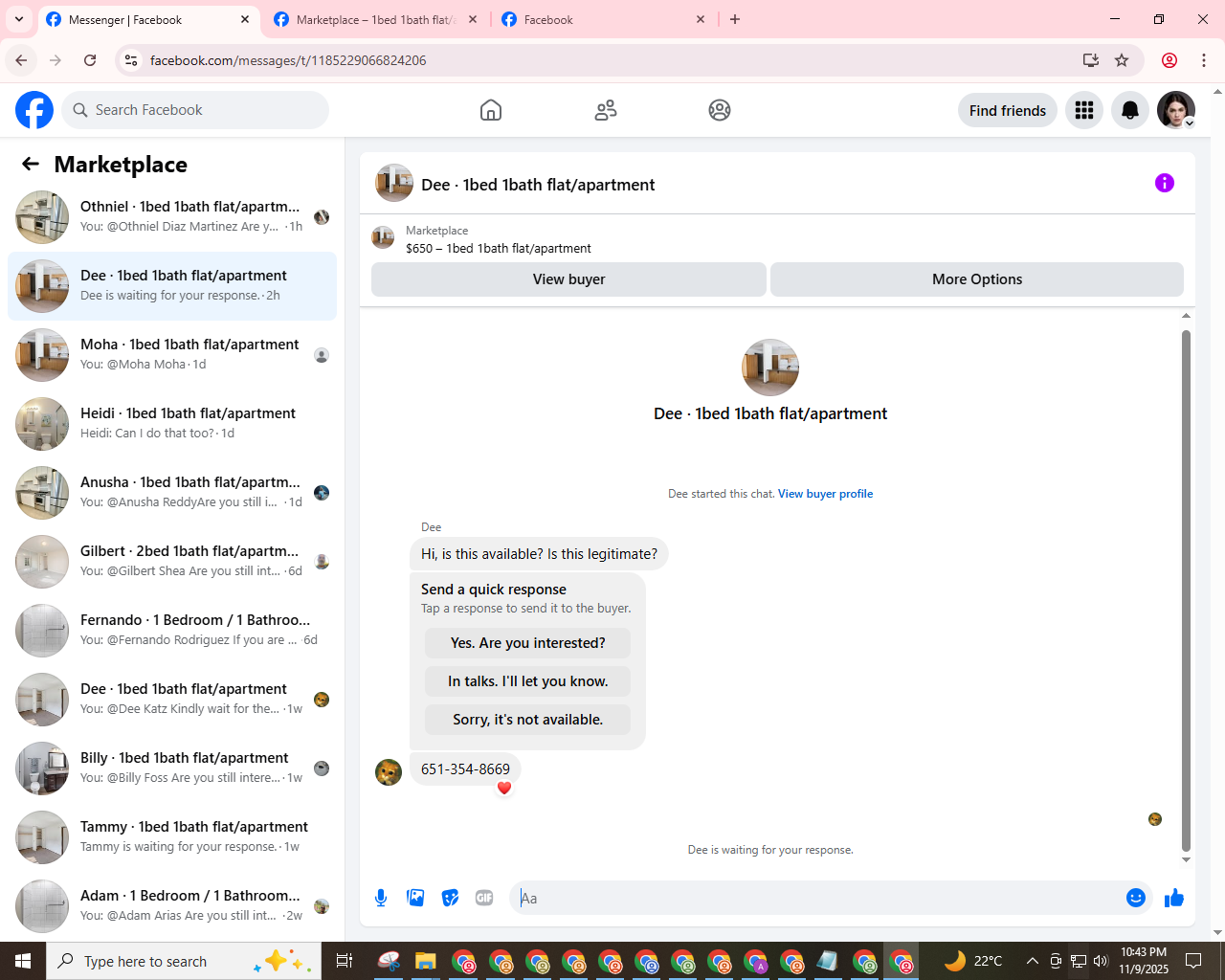Open Gilbert's 2bed 1bath conversation
1225x980 pixels.
point(172,562)
